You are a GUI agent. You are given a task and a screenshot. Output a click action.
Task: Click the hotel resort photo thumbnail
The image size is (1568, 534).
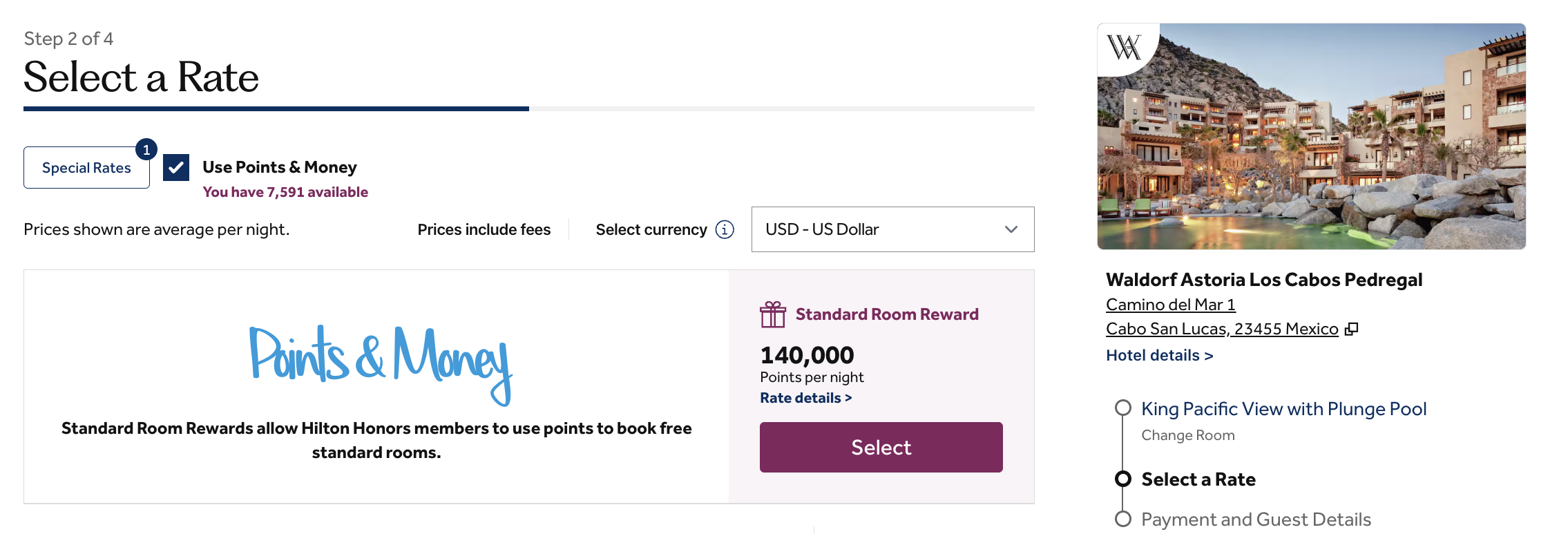point(1311,137)
